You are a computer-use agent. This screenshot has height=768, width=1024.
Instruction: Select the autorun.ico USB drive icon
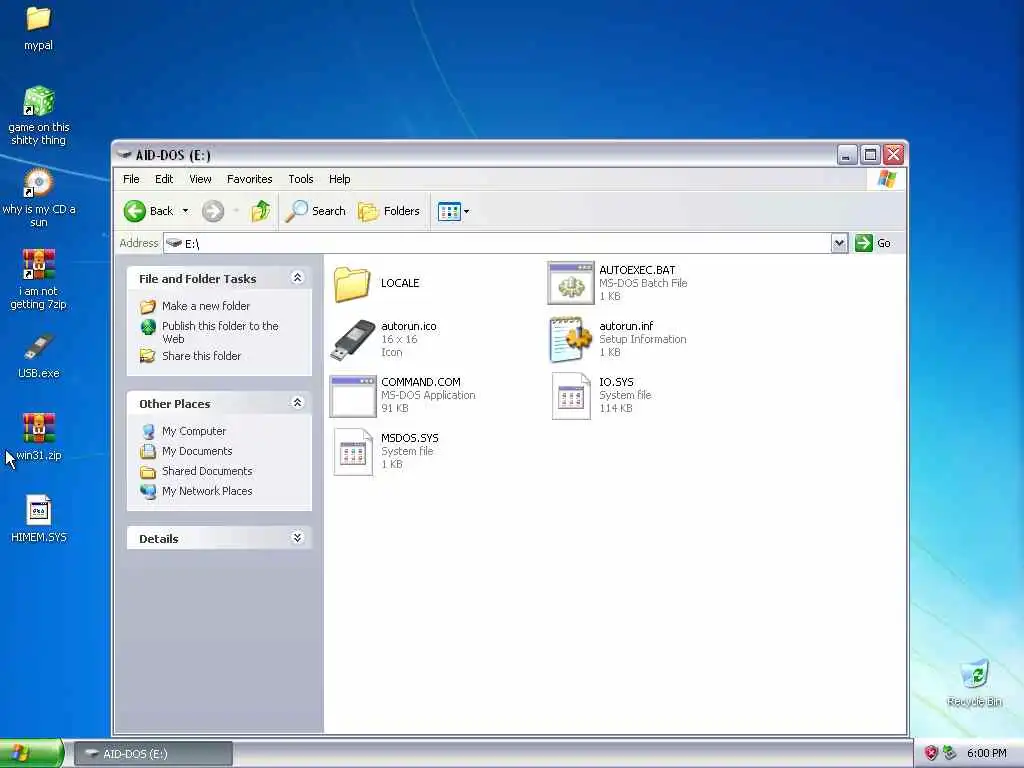[x=352, y=340]
